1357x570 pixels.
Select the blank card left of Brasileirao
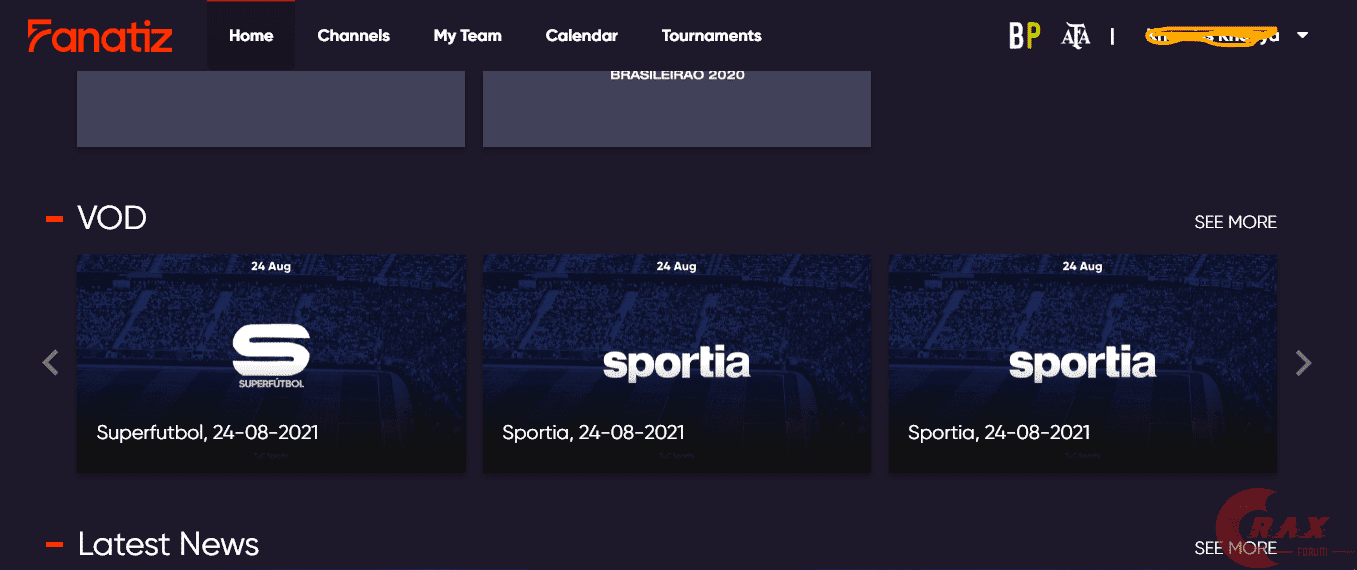coord(271,108)
